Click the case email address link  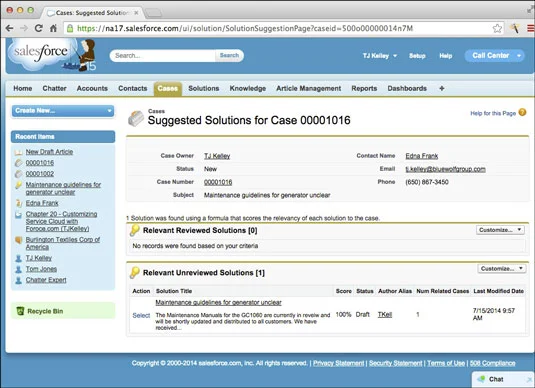(x=445, y=169)
